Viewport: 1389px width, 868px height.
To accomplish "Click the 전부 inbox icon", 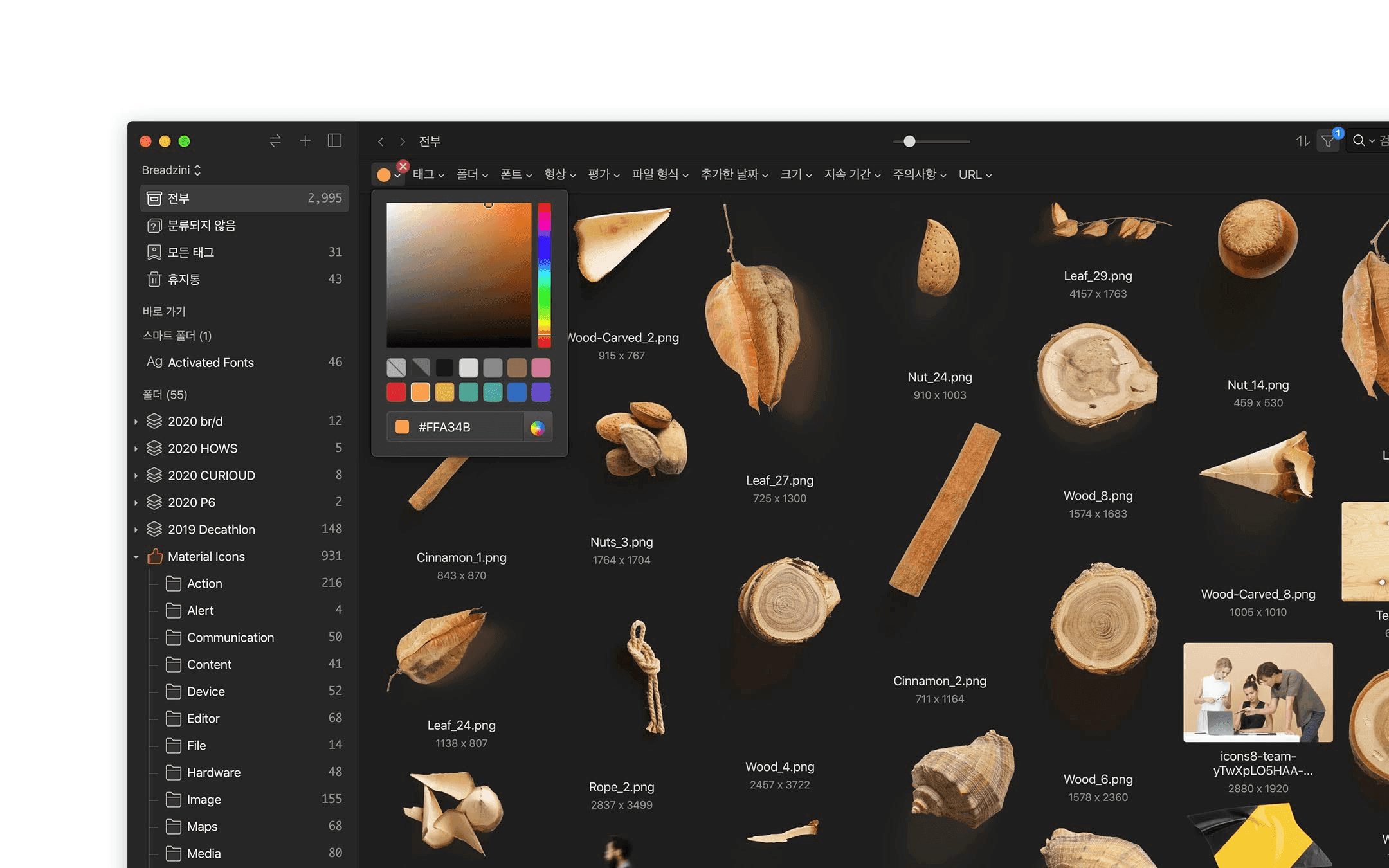I will pyautogui.click(x=154, y=198).
